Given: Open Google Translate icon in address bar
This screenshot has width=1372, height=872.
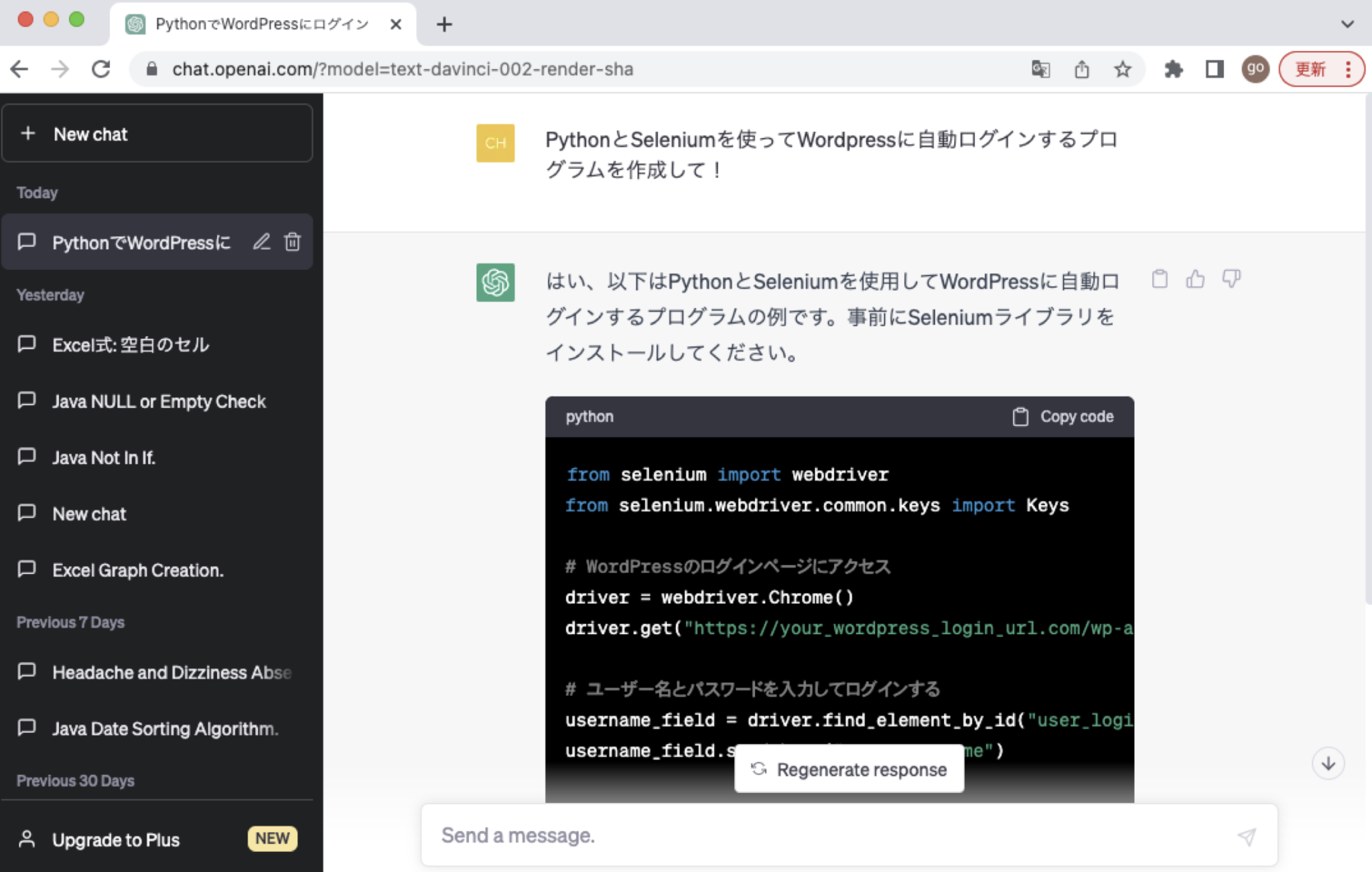Looking at the screenshot, I should point(1041,69).
